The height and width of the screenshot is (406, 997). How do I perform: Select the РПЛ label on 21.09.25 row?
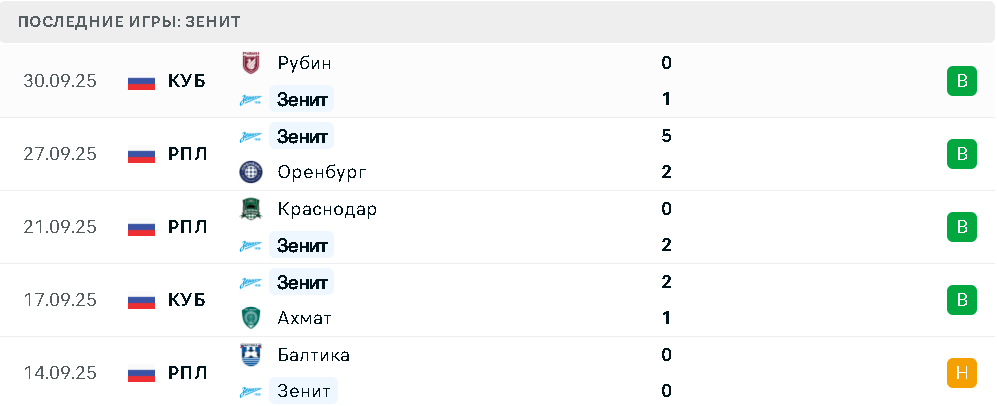[187, 227]
